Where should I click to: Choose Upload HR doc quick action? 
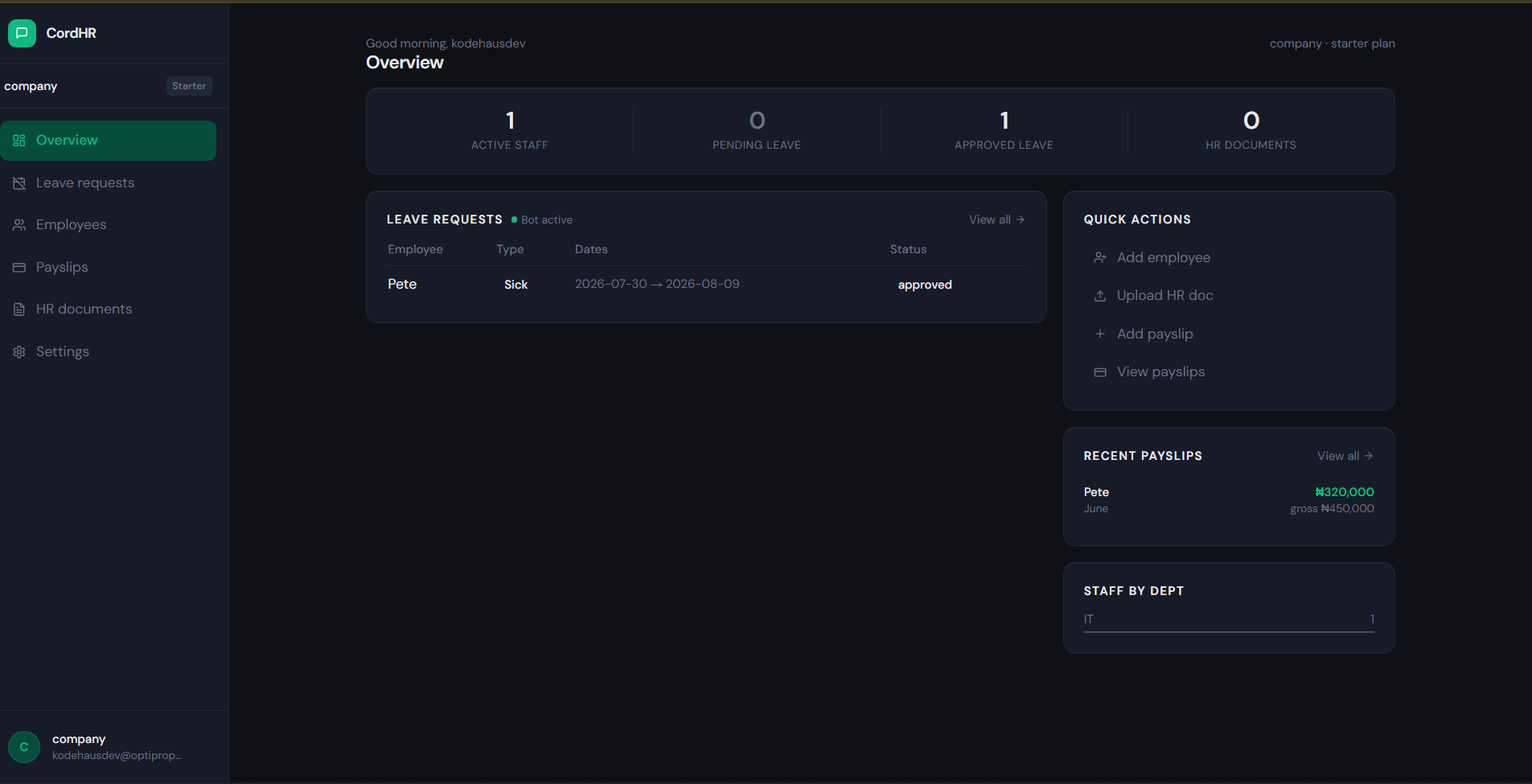(x=1229, y=296)
